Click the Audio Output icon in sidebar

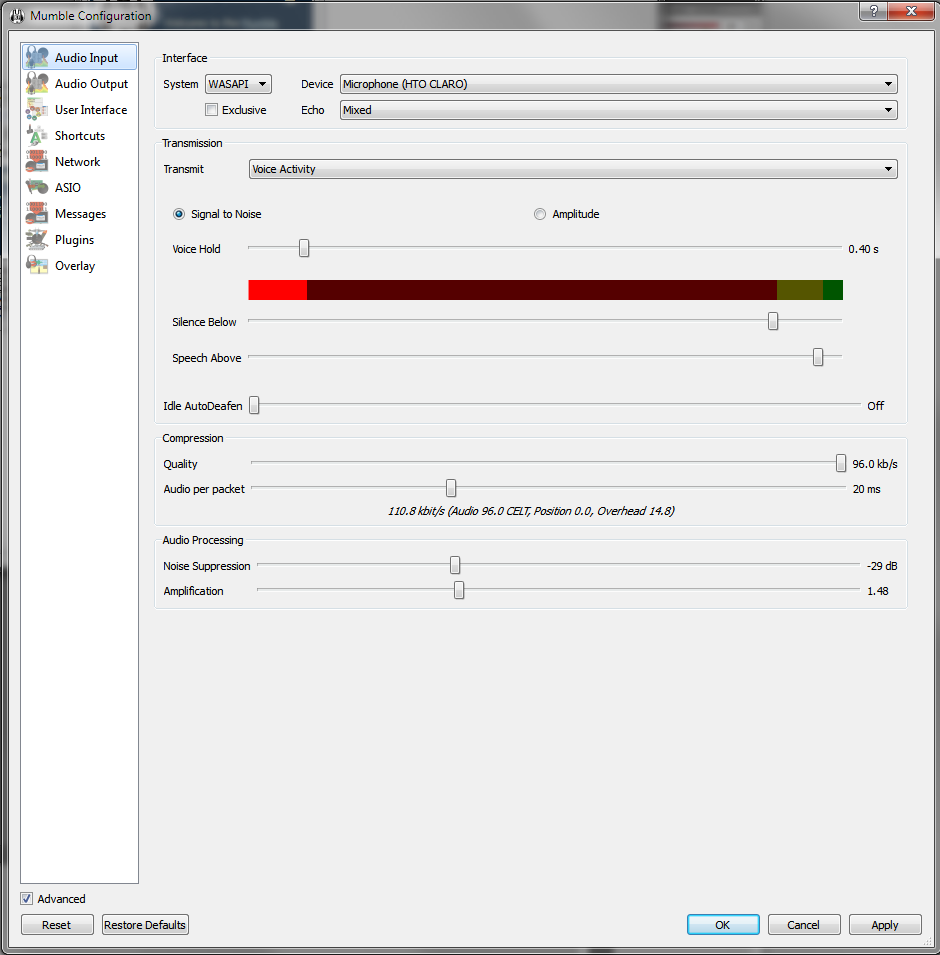(x=37, y=83)
